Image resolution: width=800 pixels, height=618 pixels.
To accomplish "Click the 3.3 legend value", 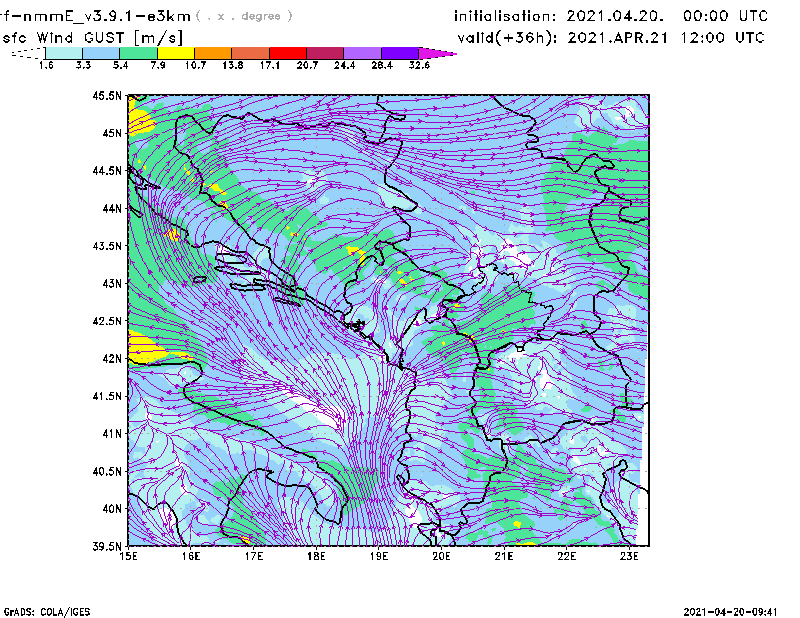I will [83, 65].
